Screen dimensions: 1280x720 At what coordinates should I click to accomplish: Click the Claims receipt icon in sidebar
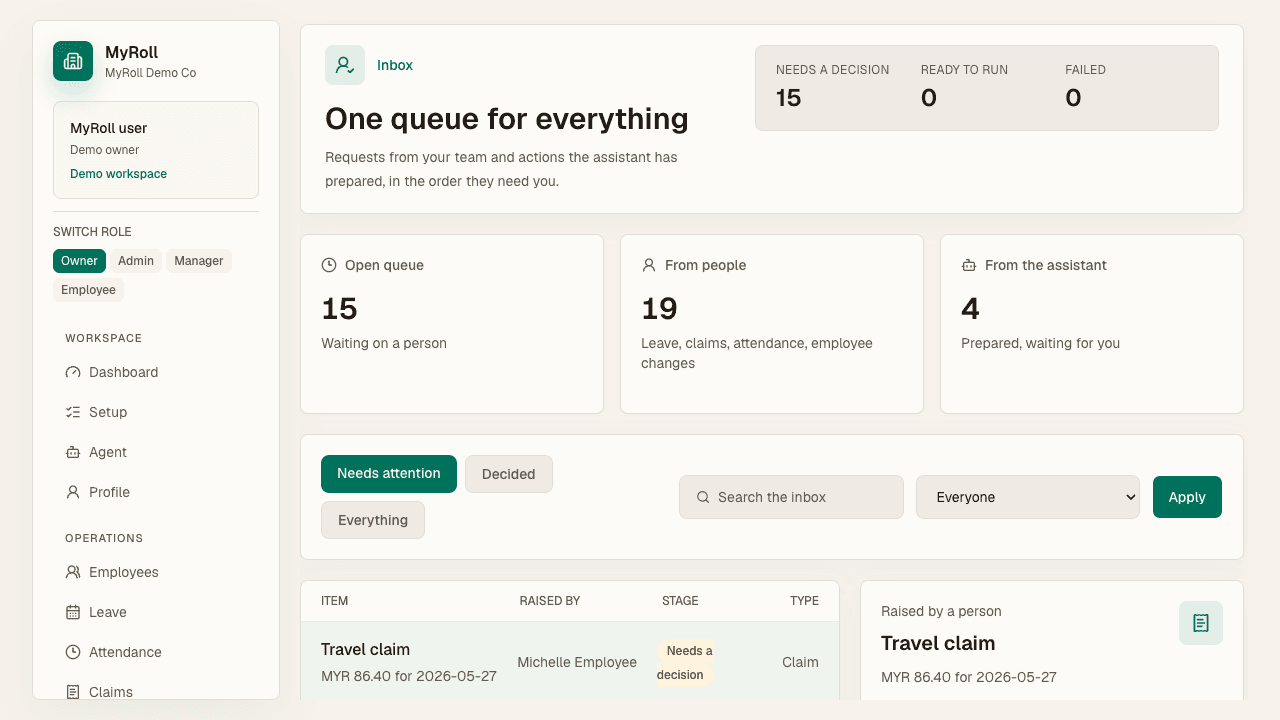tap(73, 692)
